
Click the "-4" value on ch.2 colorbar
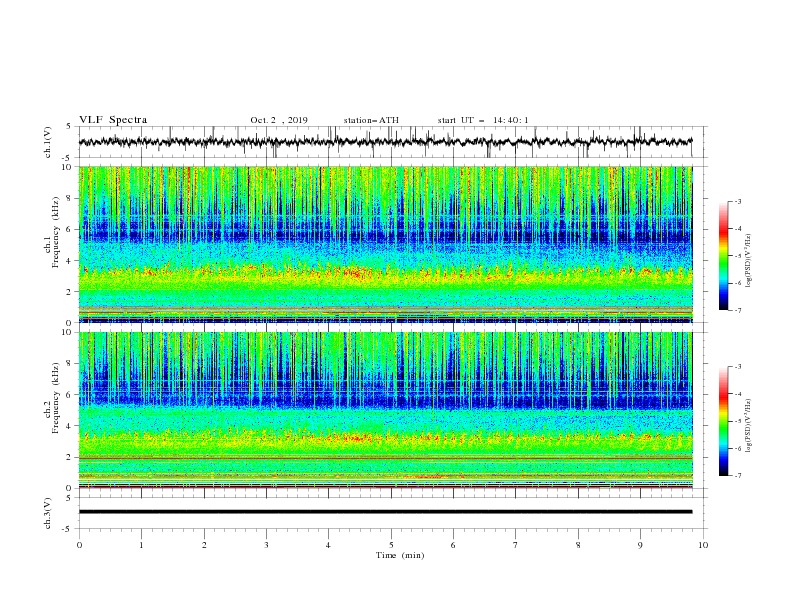(x=737, y=394)
